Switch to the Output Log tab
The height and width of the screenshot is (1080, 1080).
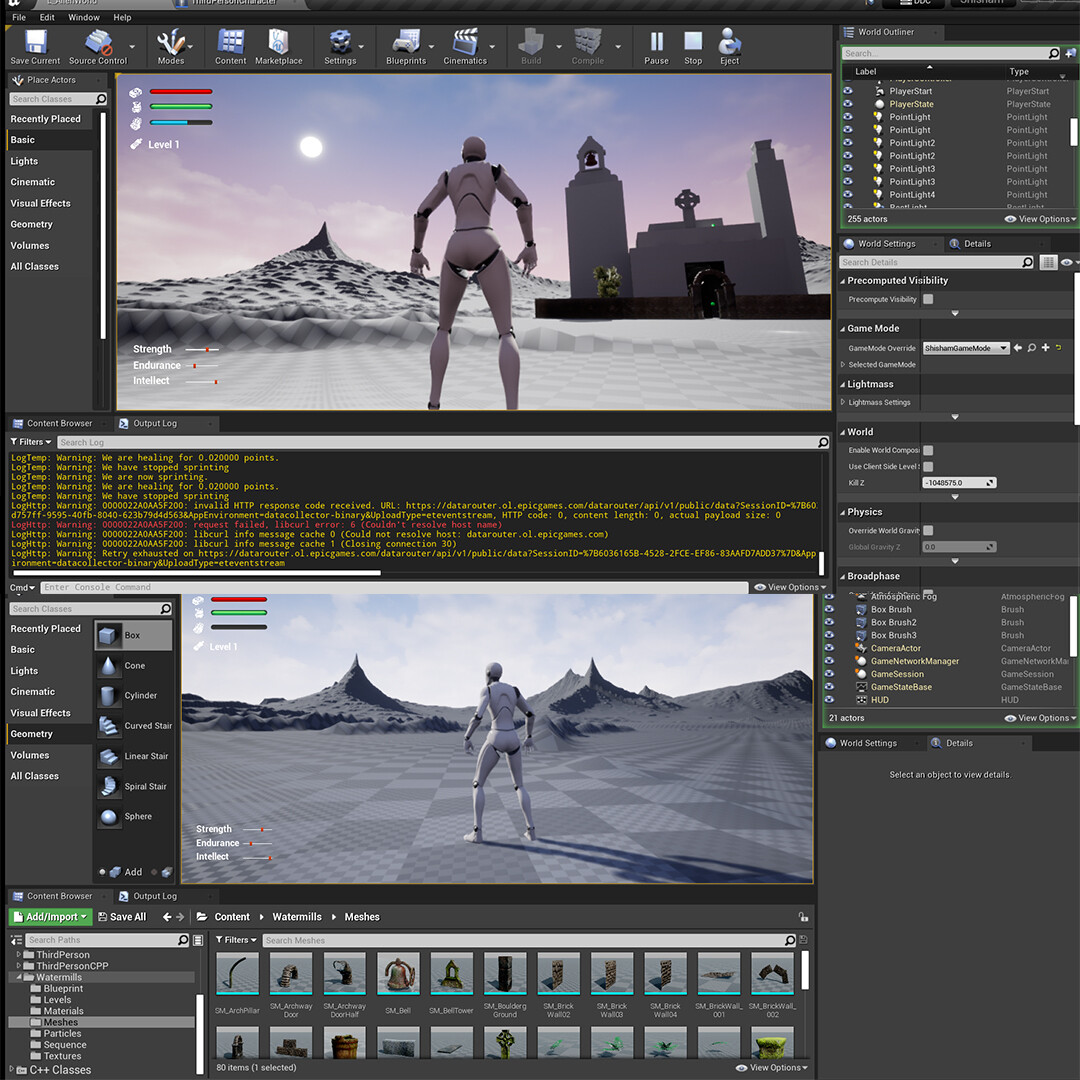tap(155, 423)
